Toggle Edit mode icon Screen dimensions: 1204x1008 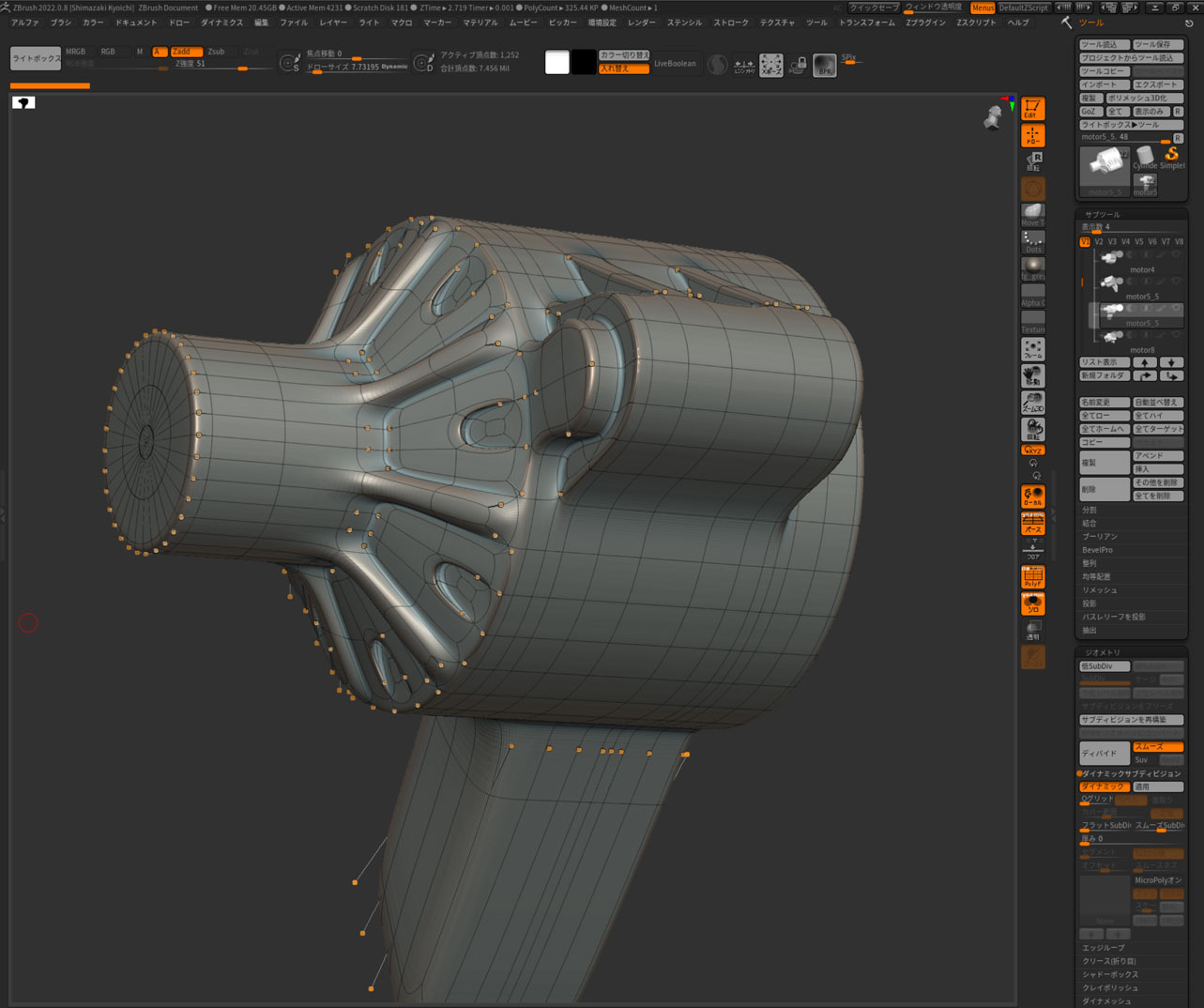coord(1032,109)
